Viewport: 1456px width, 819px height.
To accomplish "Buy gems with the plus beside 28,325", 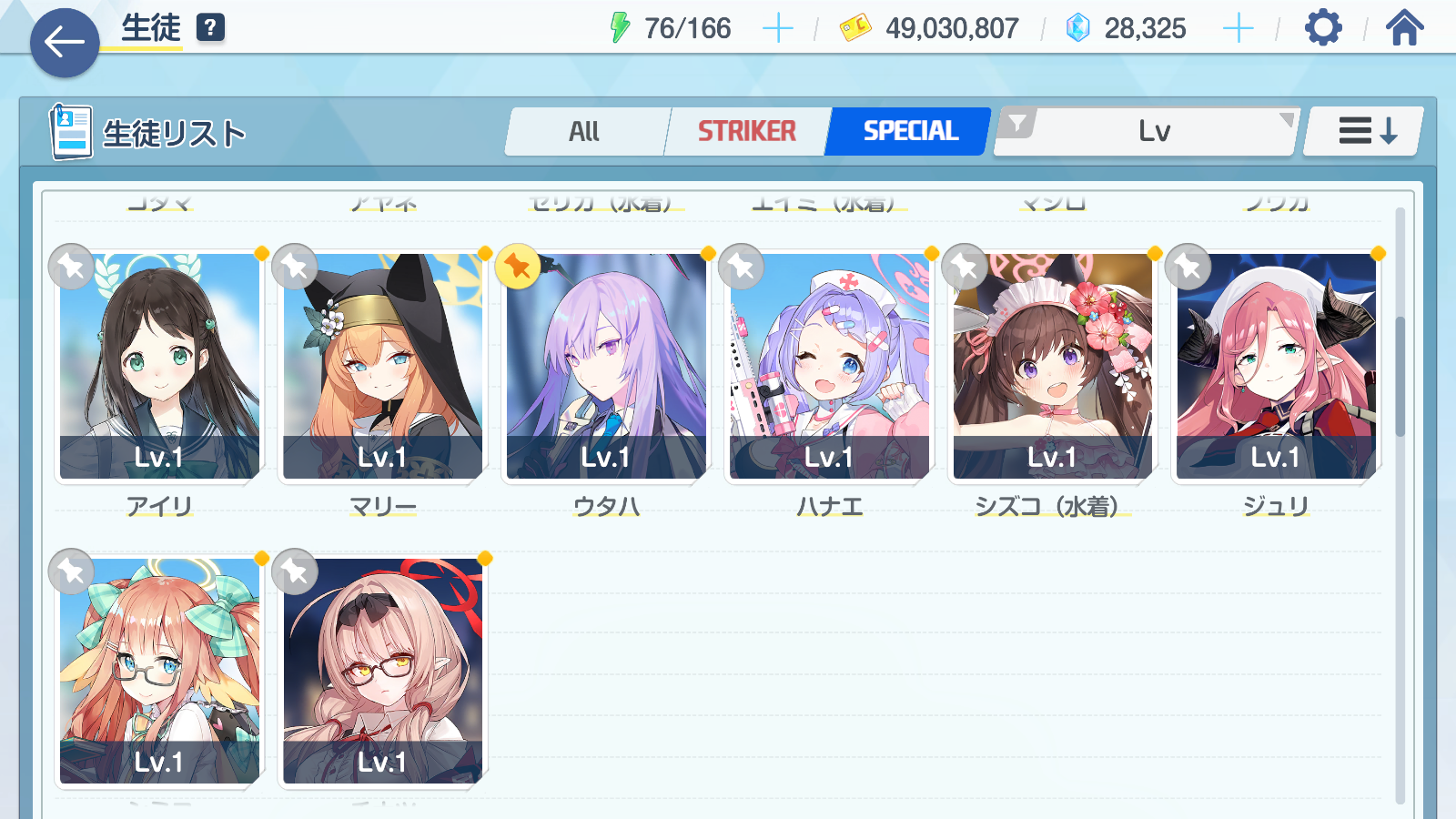I will pos(1238,28).
